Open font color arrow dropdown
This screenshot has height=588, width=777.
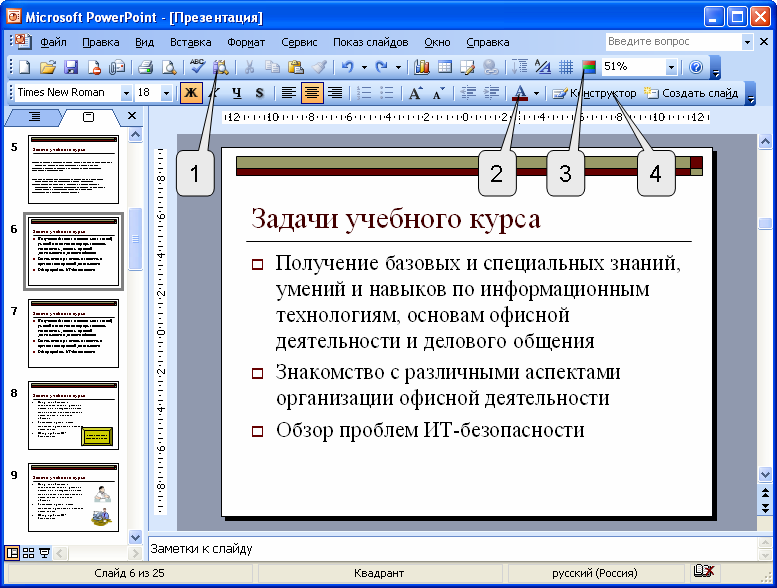pos(536,93)
